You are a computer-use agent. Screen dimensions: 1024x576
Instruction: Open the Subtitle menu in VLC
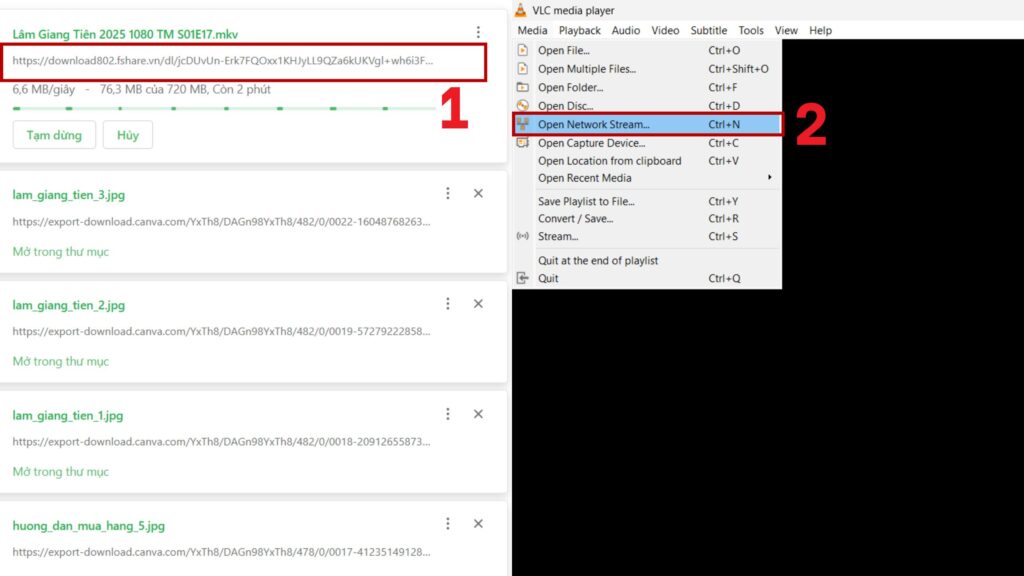pos(709,30)
